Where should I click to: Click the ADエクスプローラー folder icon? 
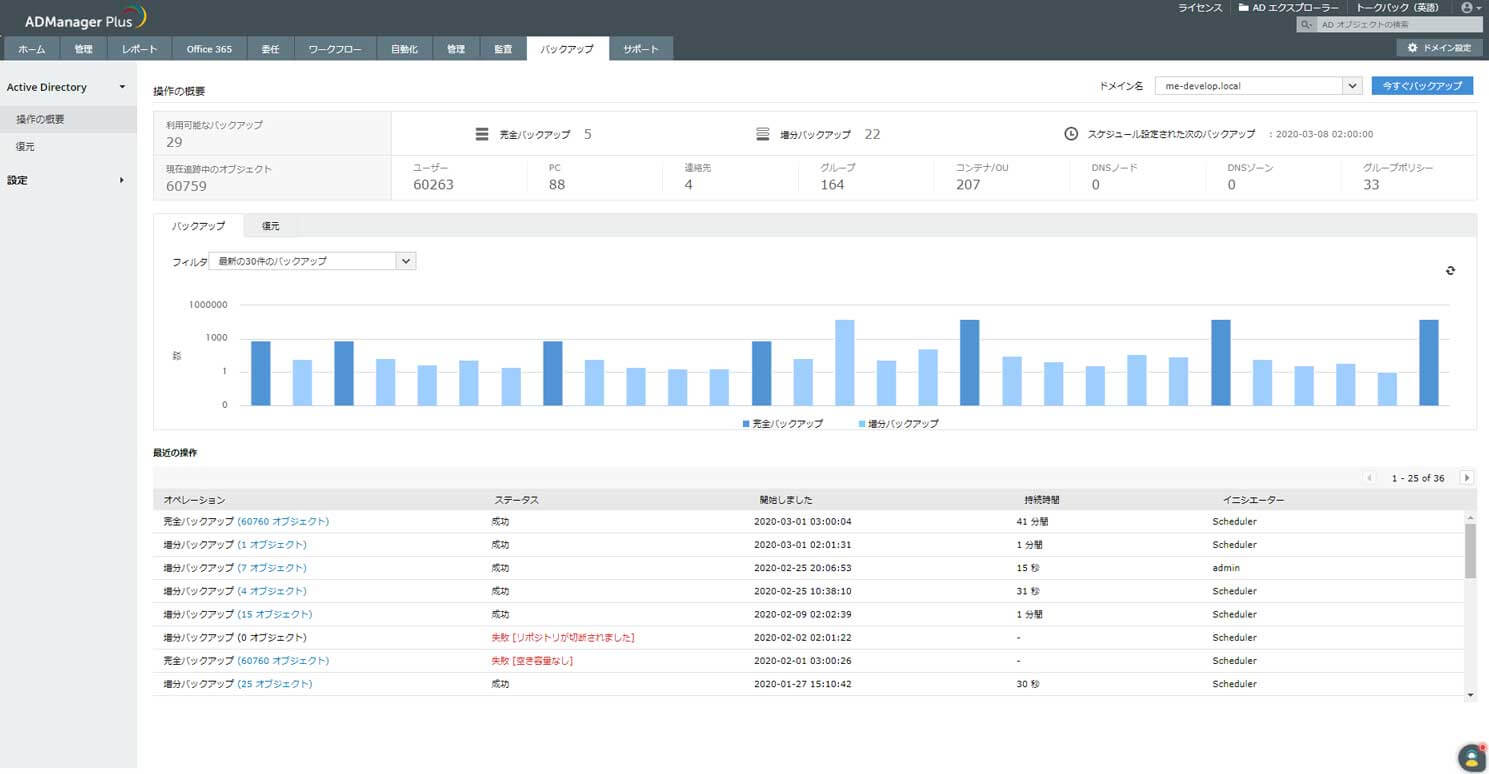(1243, 8)
